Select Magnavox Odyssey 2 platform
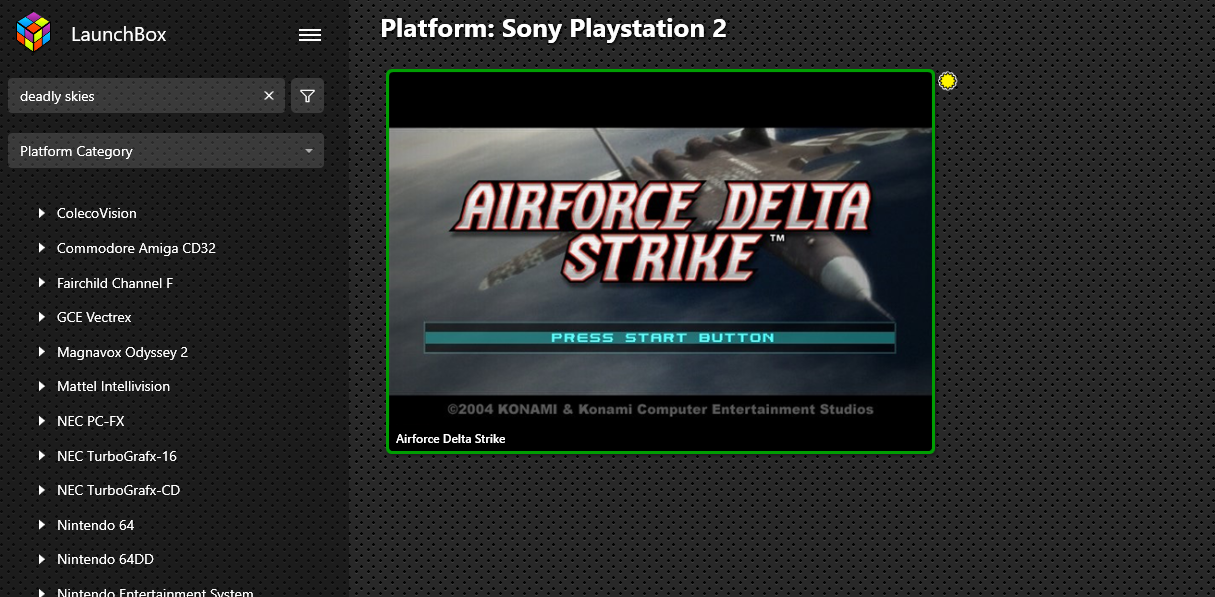The height and width of the screenshot is (597, 1215). click(122, 352)
